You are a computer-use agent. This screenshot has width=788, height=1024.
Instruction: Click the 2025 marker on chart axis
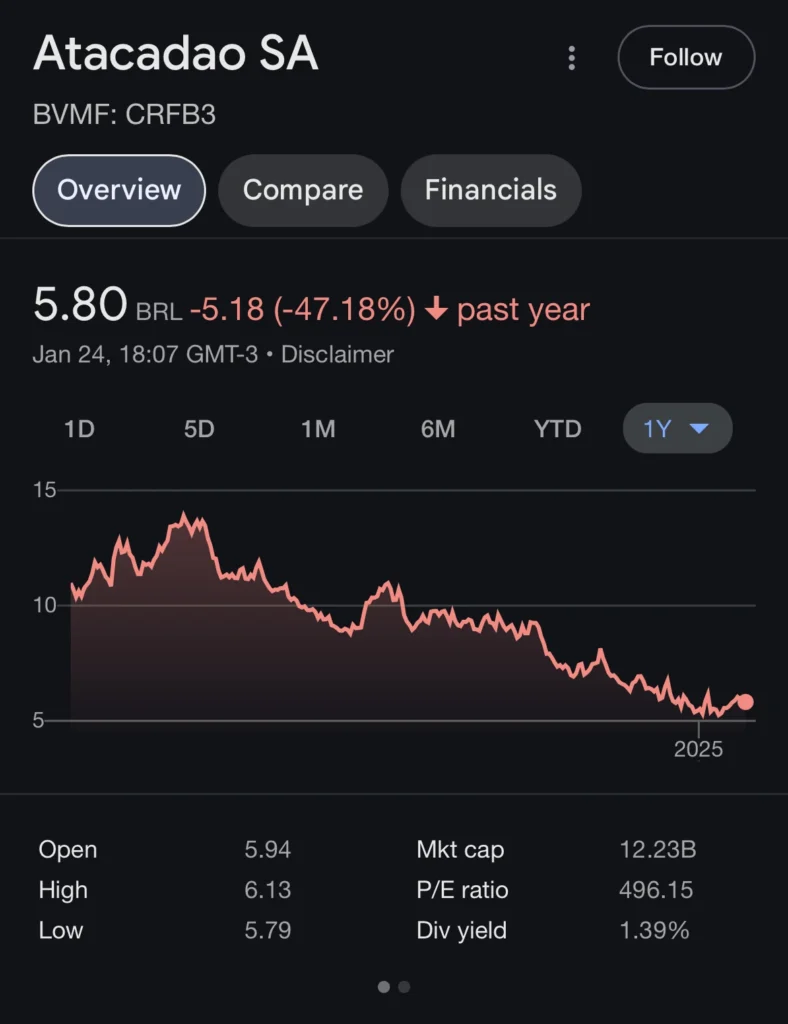[x=698, y=749]
